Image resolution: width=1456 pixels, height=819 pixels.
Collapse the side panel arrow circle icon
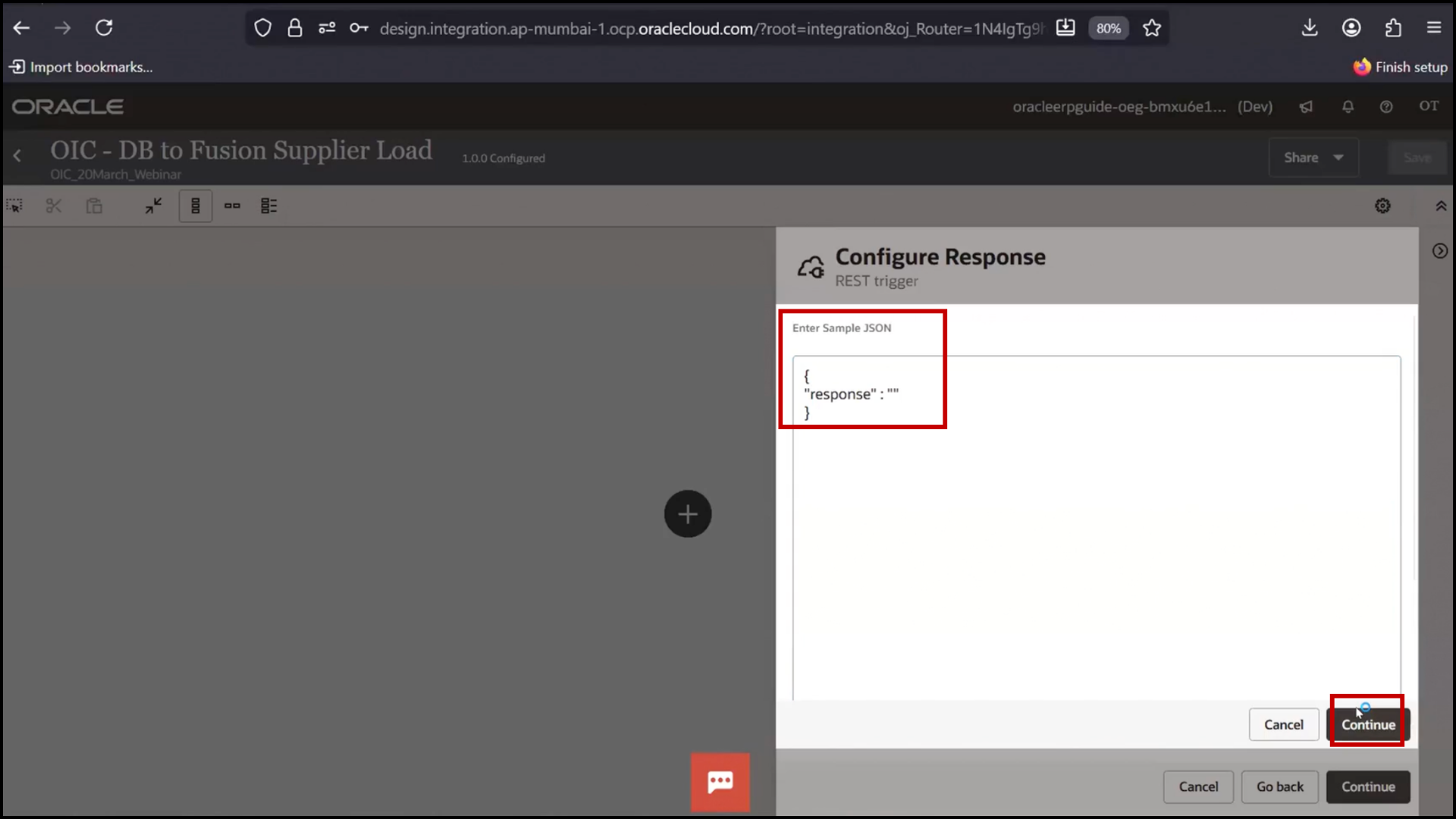point(1440,251)
